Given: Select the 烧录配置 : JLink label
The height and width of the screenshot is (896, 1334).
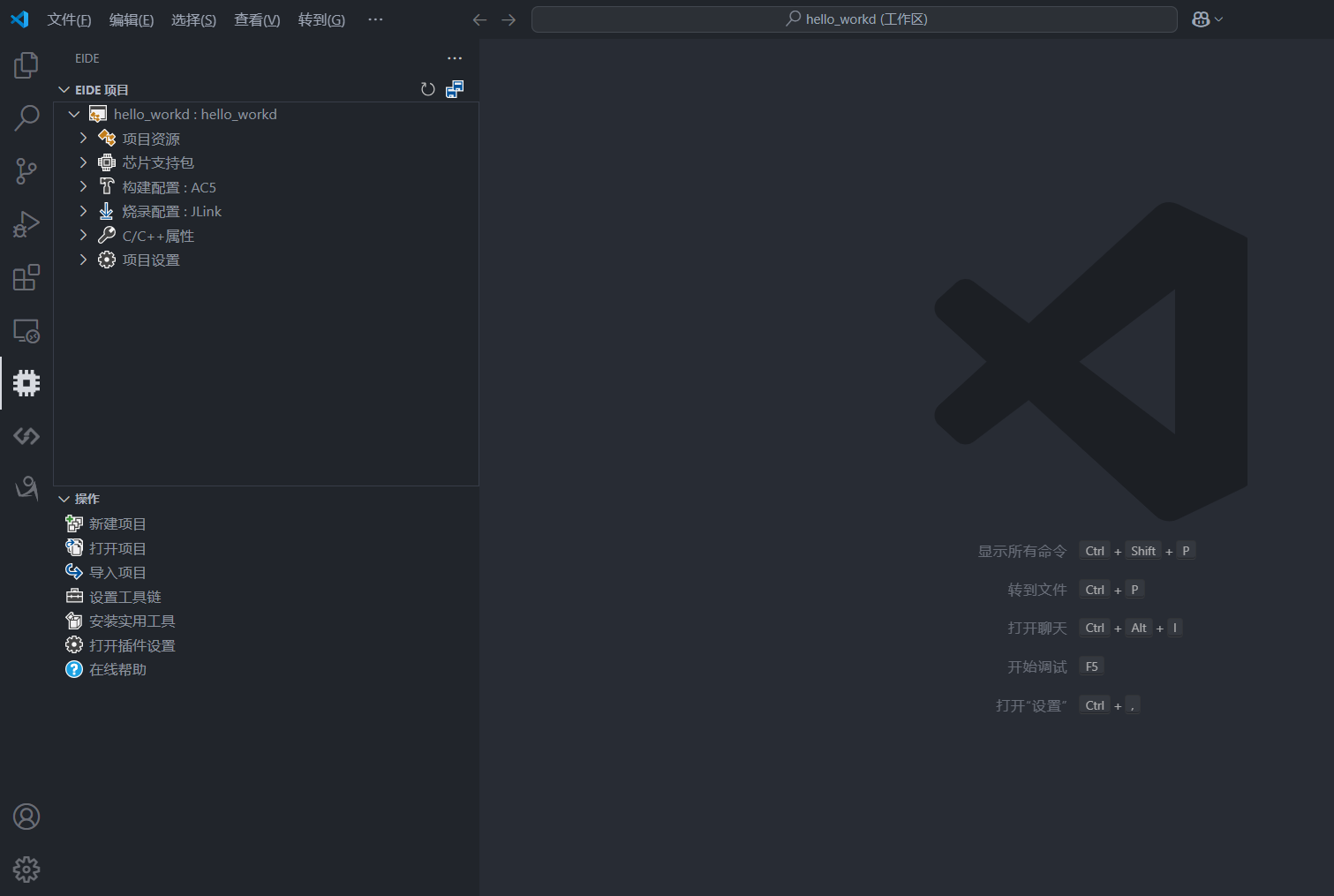Looking at the screenshot, I should coord(172,211).
